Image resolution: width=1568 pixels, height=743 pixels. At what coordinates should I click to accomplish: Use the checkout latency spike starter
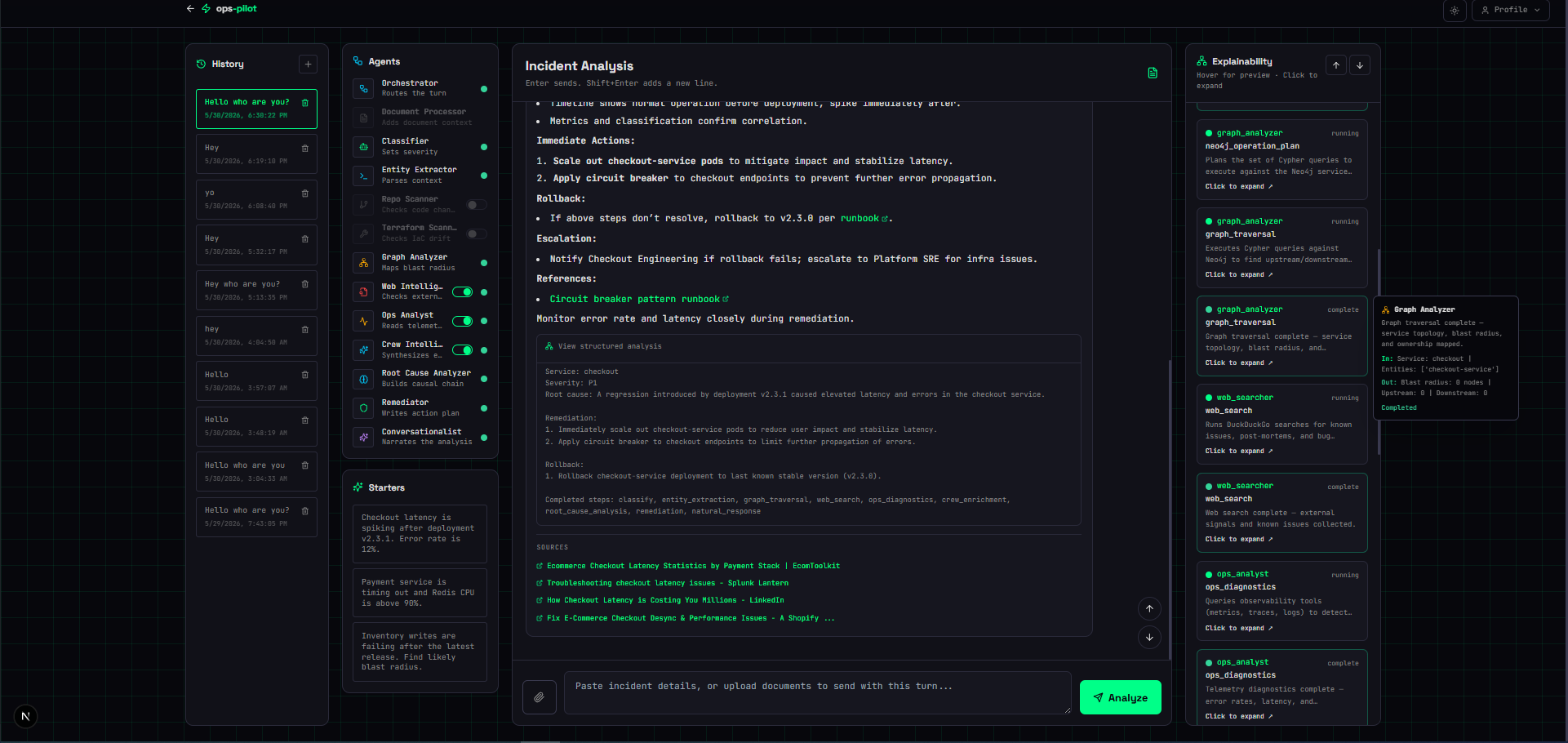point(420,534)
